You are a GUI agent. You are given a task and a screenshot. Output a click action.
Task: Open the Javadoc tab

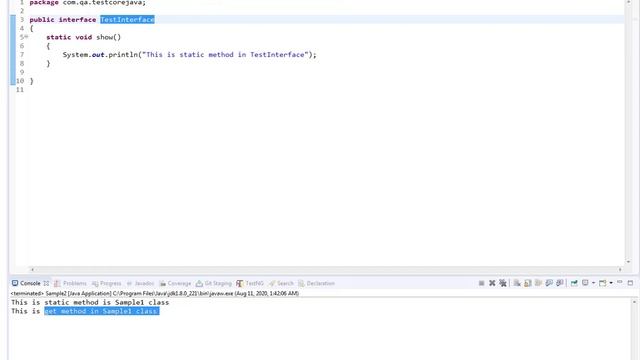point(140,283)
